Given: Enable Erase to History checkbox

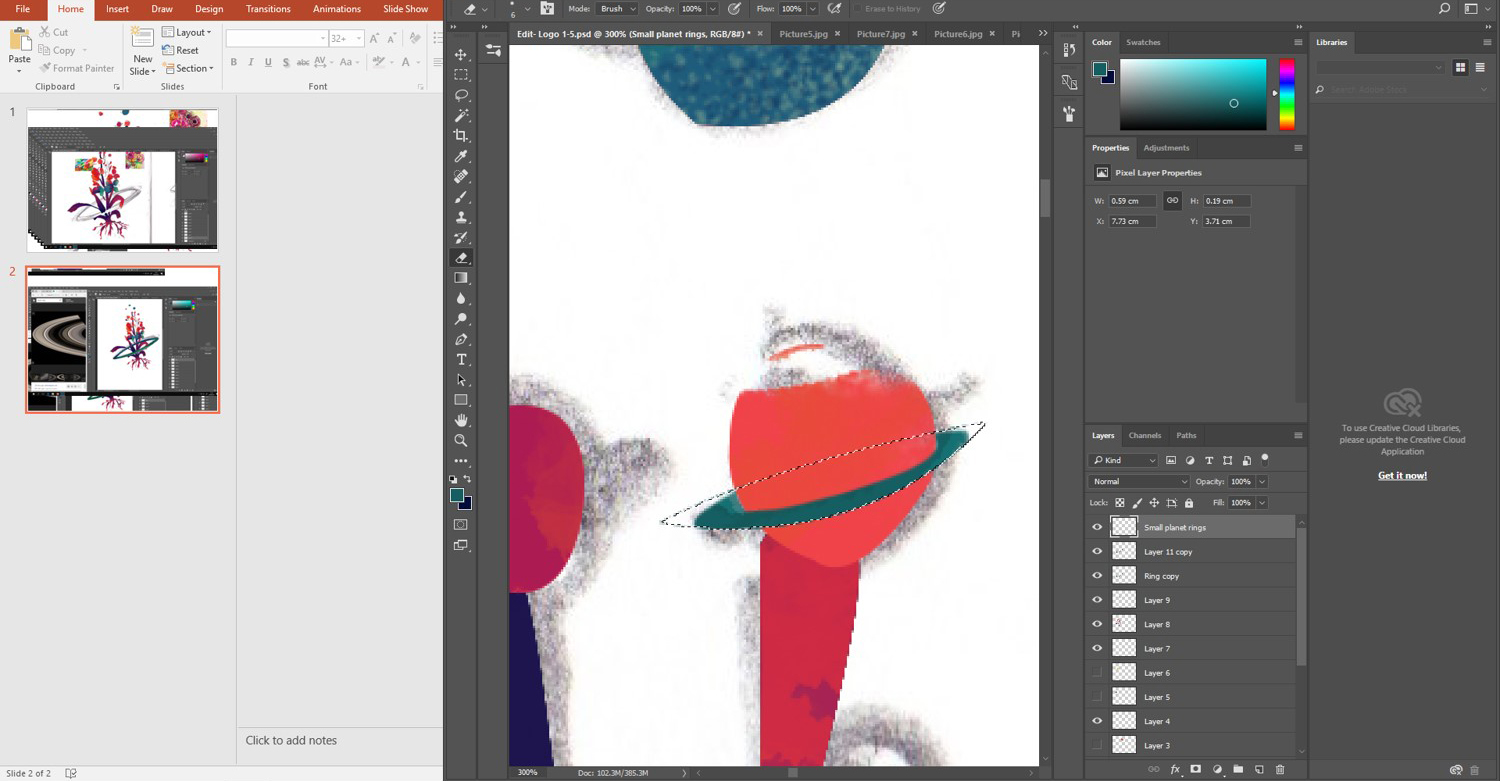Looking at the screenshot, I should pyautogui.click(x=859, y=9).
